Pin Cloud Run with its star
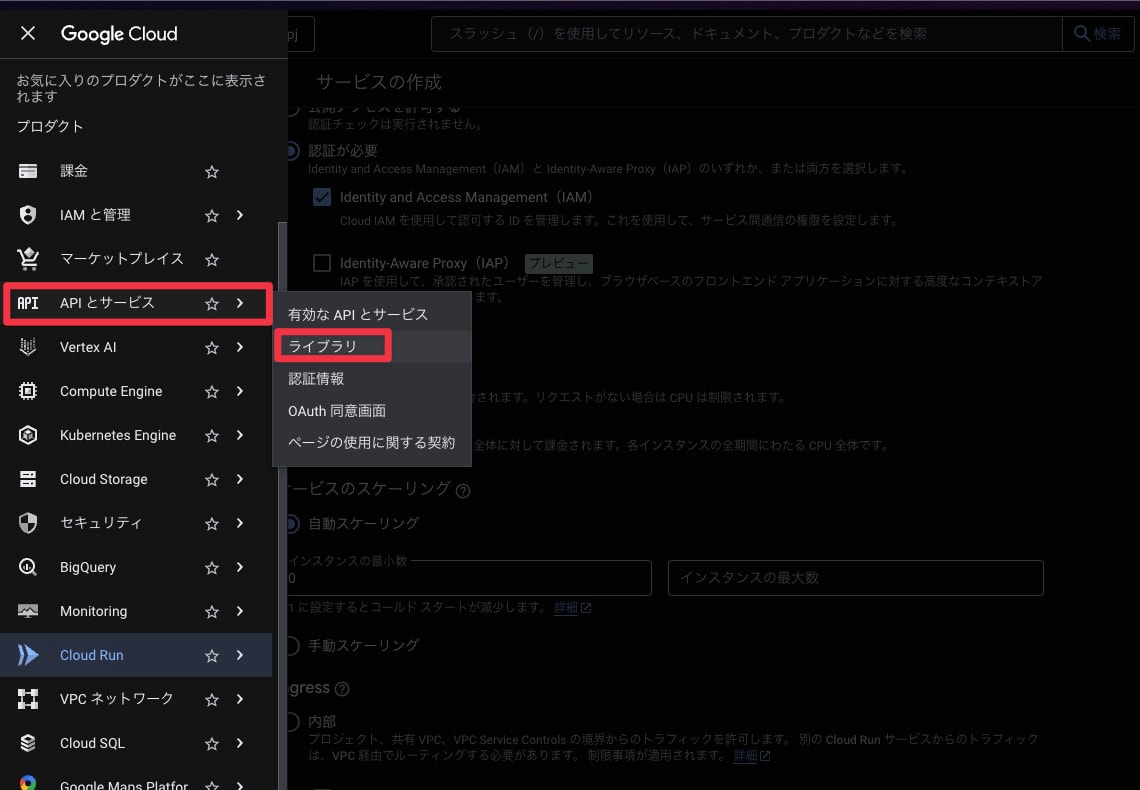Screen dimensions: 1140x790 [212, 656]
